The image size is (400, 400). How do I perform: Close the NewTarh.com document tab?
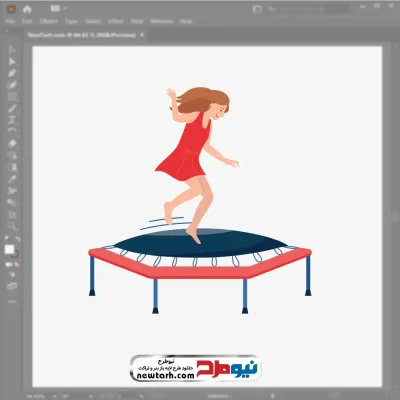pyautogui.click(x=142, y=35)
